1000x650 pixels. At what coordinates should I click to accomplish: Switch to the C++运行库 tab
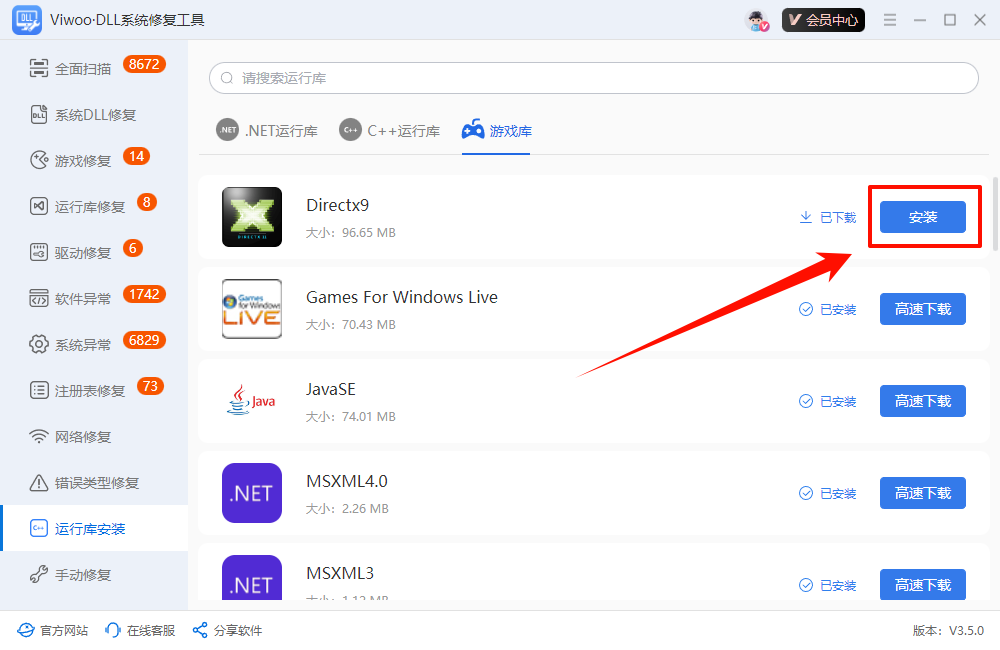point(390,130)
